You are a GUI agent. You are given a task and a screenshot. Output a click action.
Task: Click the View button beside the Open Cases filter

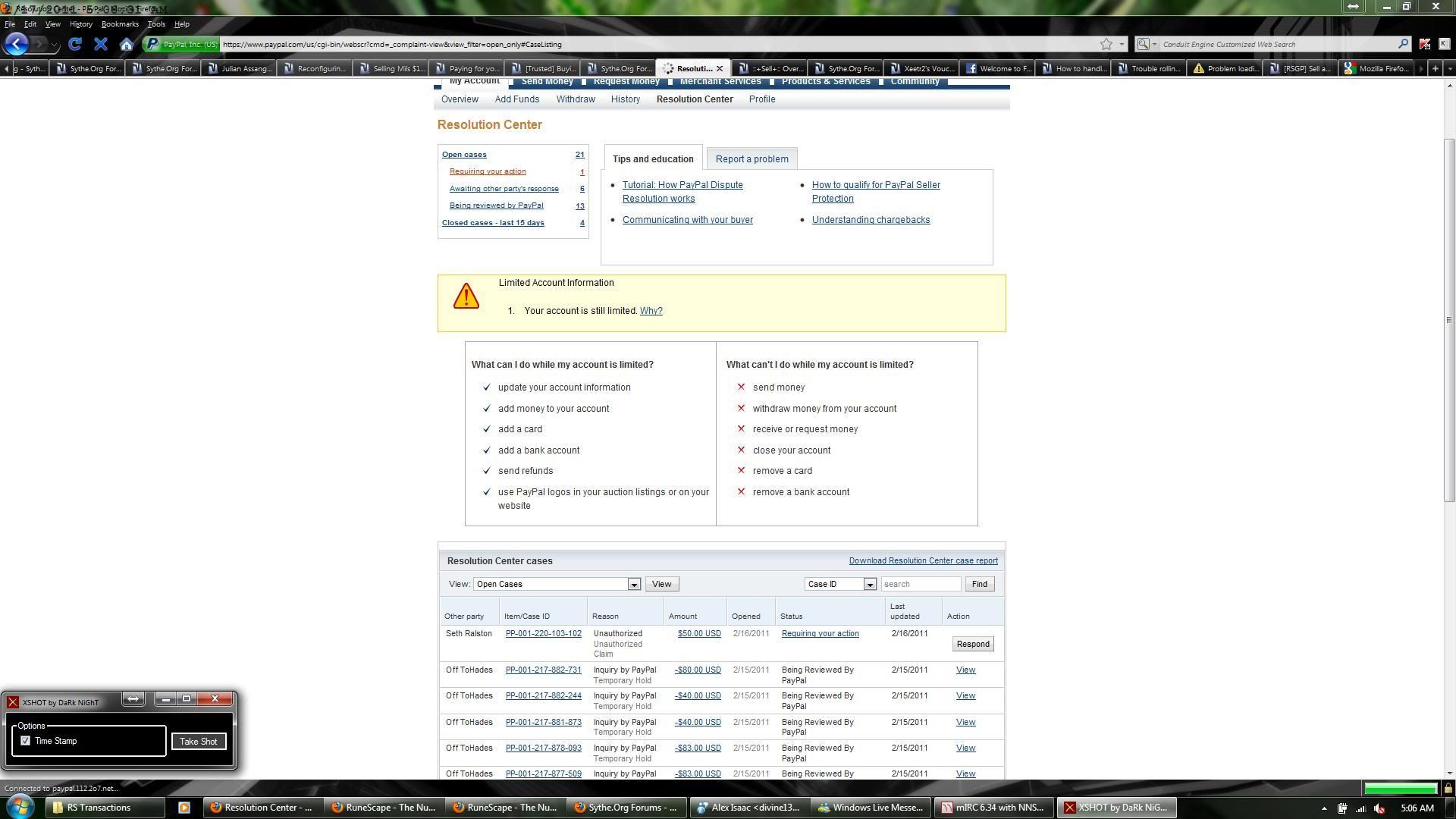click(661, 584)
